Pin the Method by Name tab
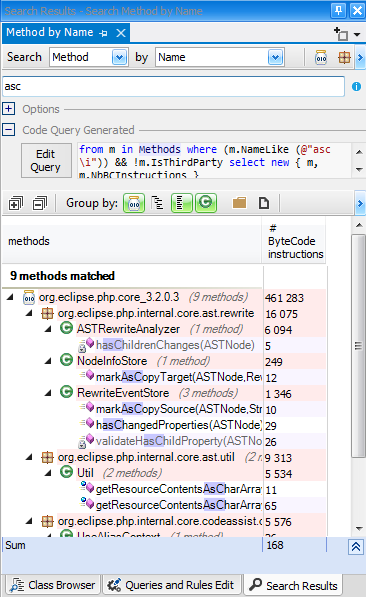The height and width of the screenshot is (597, 366). click(x=103, y=33)
